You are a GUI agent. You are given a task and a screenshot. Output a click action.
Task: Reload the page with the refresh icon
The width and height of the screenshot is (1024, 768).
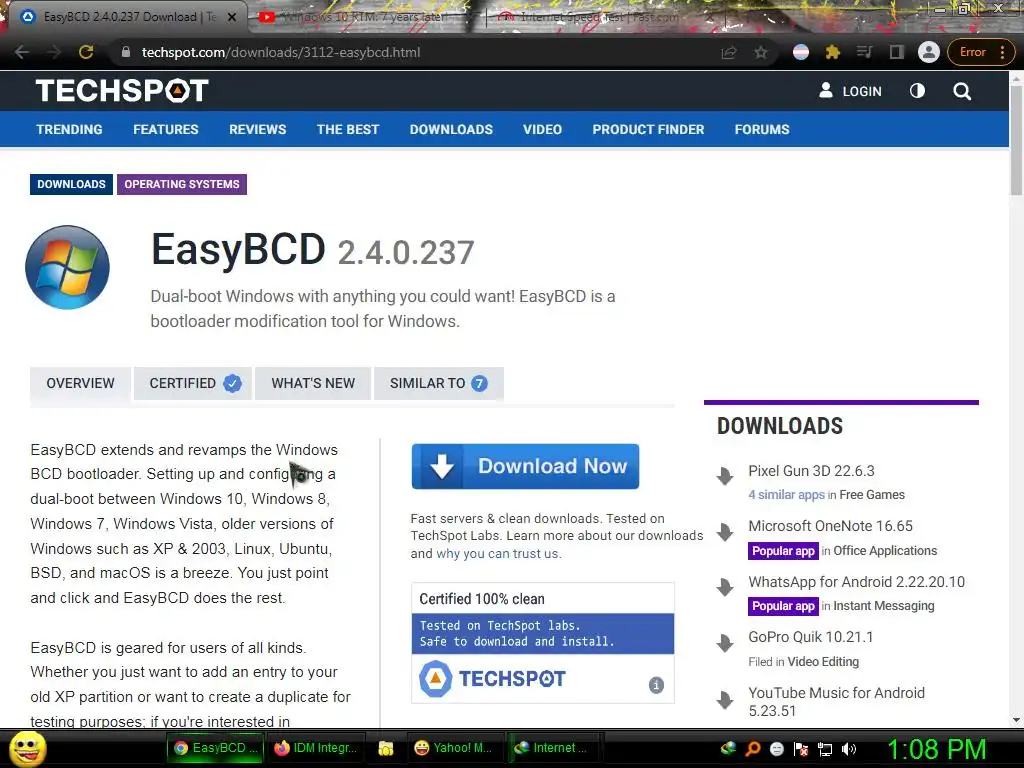[86, 52]
